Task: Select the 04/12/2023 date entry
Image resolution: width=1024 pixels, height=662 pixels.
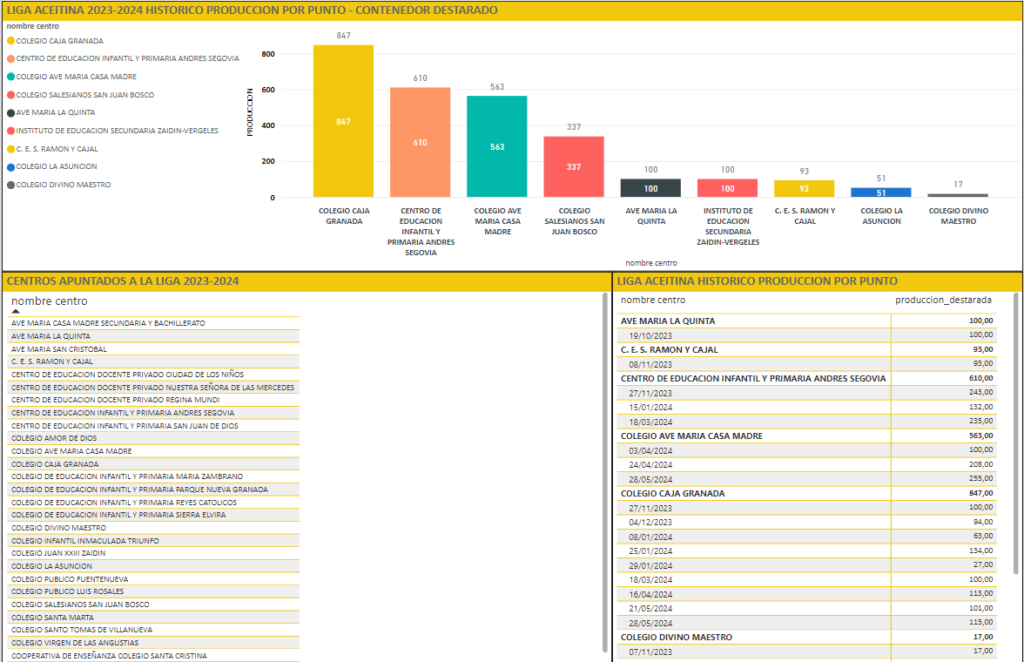Action: [650, 522]
